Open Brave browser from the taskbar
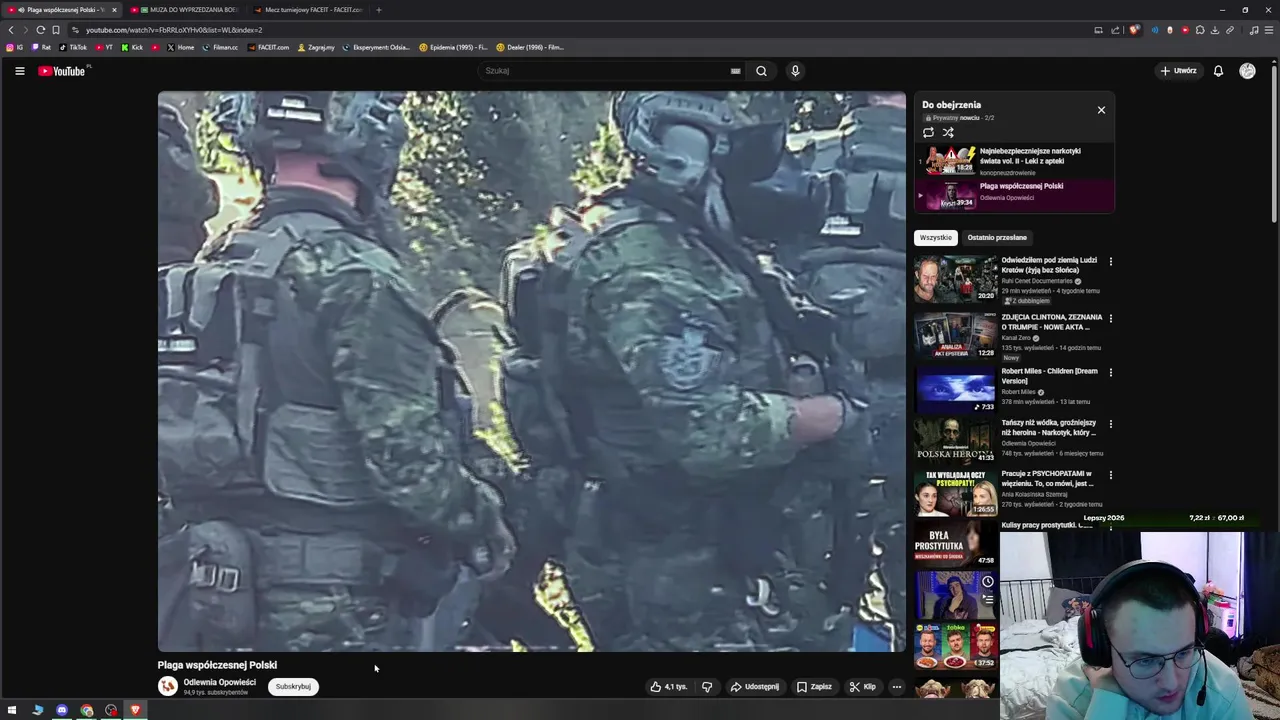This screenshot has width=1280, height=720. tap(135, 710)
